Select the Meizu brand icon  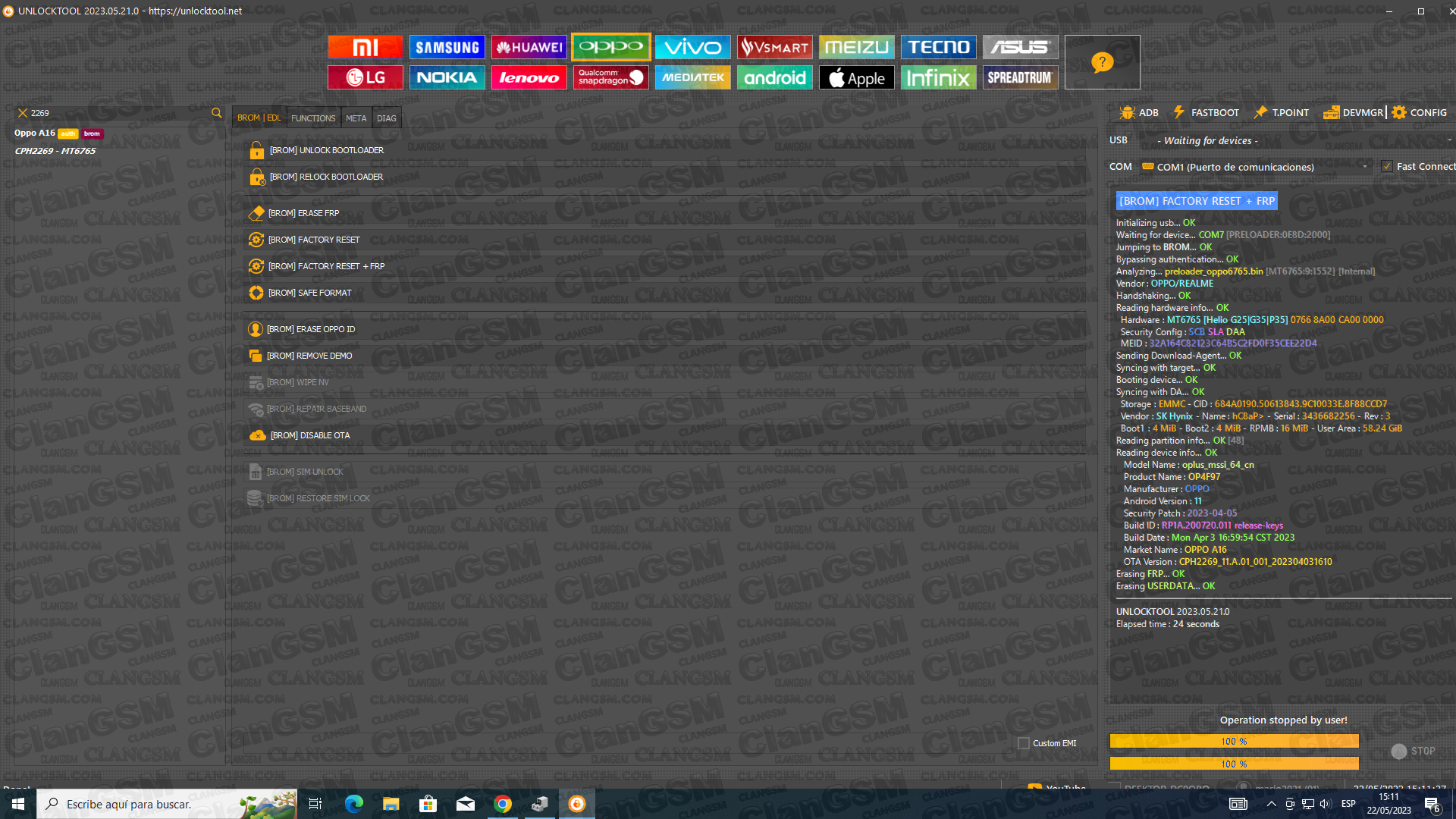tap(857, 47)
